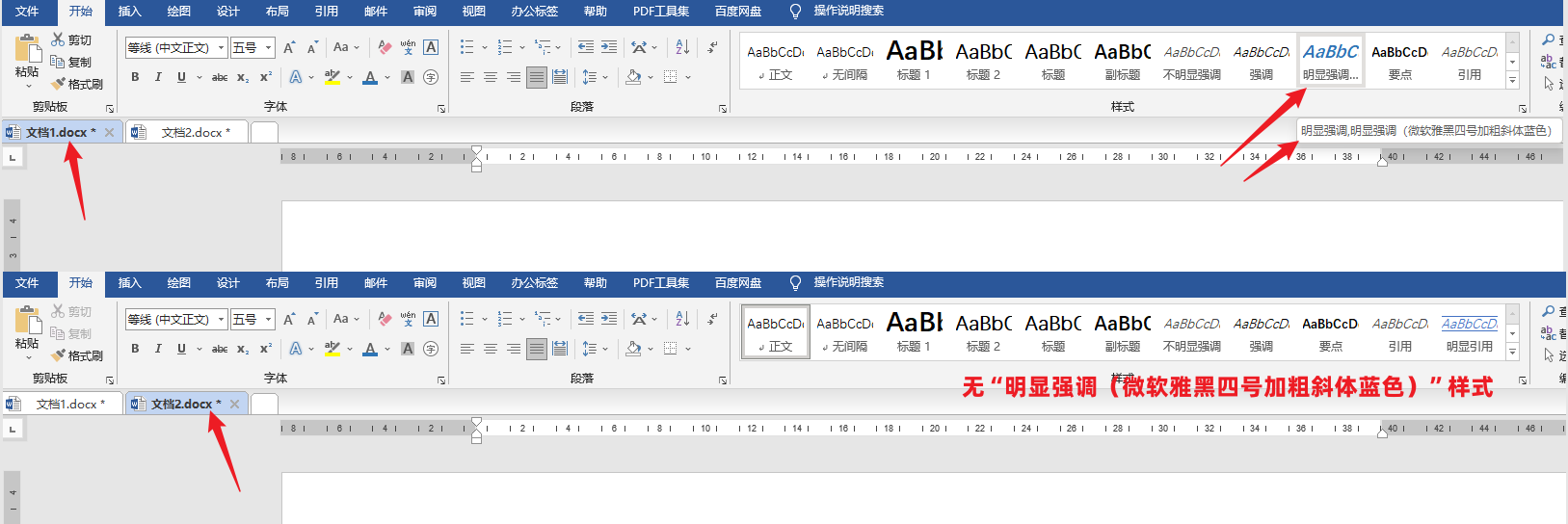Apply distributed alignment in upper window
Screen dimensions: 1568x524
point(560,77)
